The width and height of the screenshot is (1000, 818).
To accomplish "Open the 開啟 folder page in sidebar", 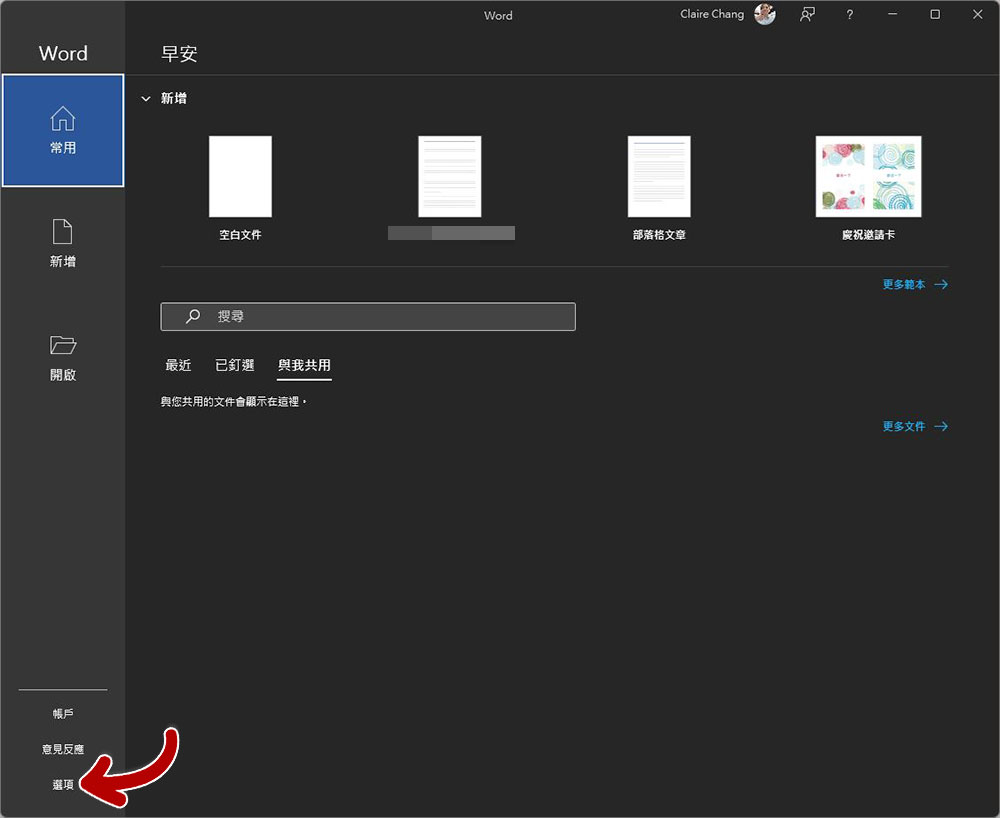I will coord(62,358).
